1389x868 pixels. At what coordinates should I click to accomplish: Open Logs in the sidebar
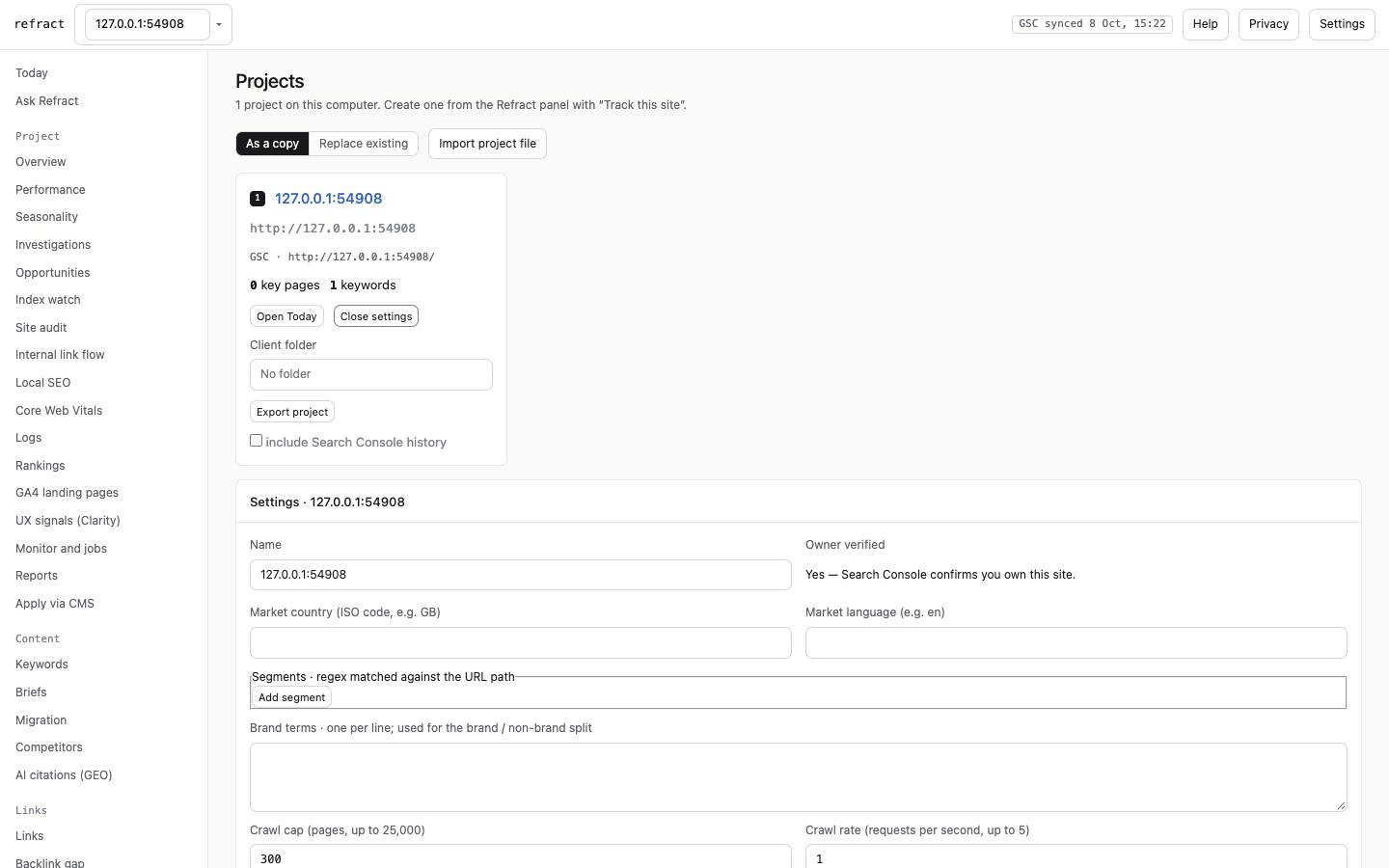(x=29, y=438)
